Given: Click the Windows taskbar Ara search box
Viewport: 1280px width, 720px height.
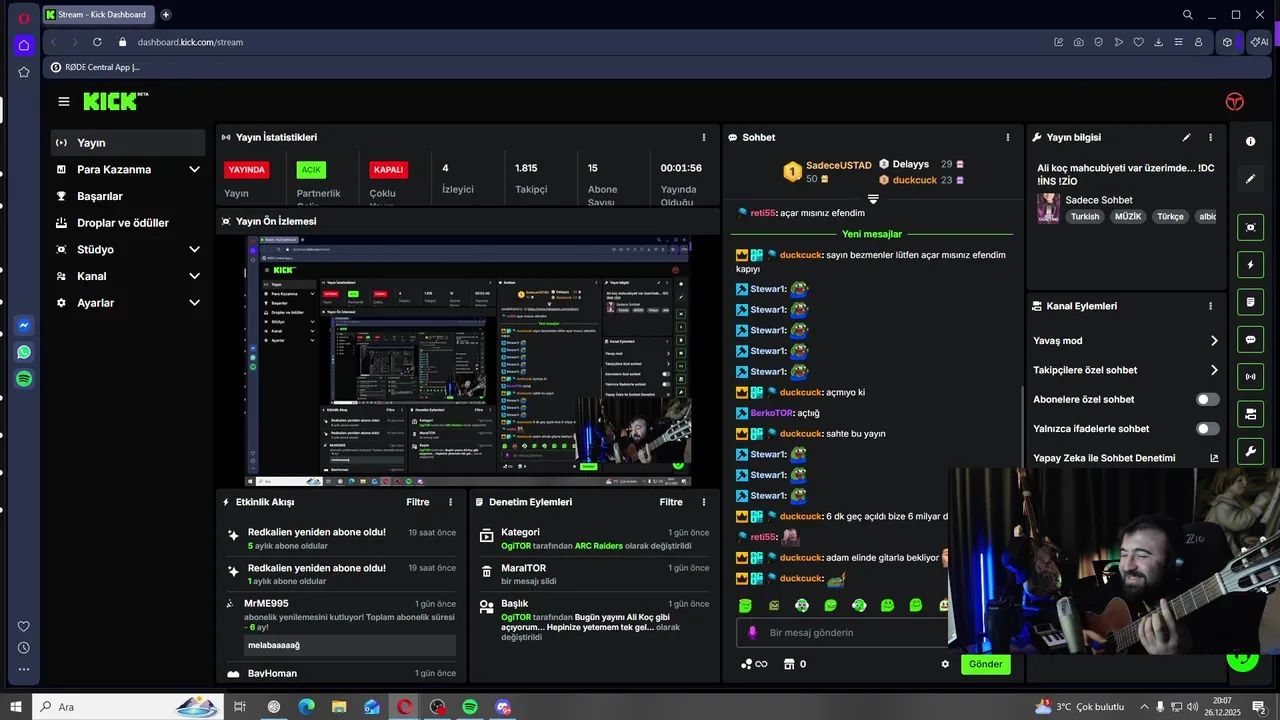Looking at the screenshot, I should tap(127, 707).
